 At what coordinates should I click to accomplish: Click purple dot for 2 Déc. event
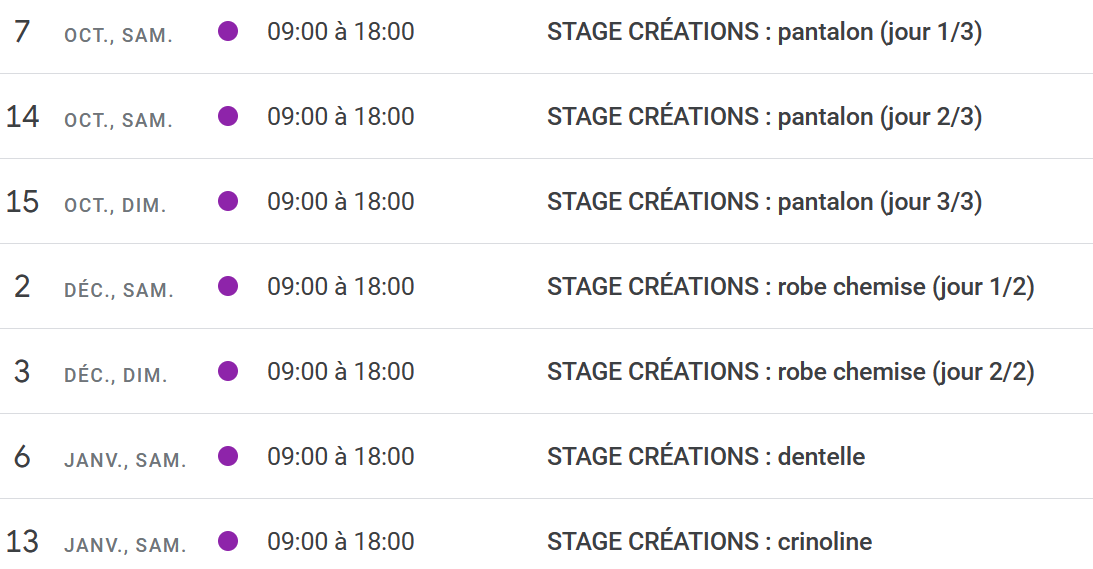[x=228, y=287]
